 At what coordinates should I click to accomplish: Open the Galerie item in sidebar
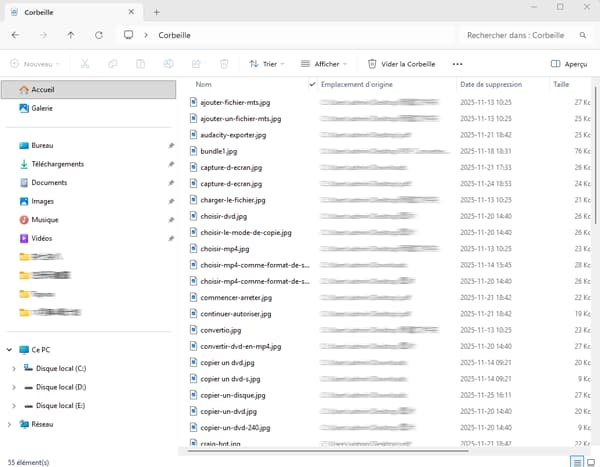(41, 108)
